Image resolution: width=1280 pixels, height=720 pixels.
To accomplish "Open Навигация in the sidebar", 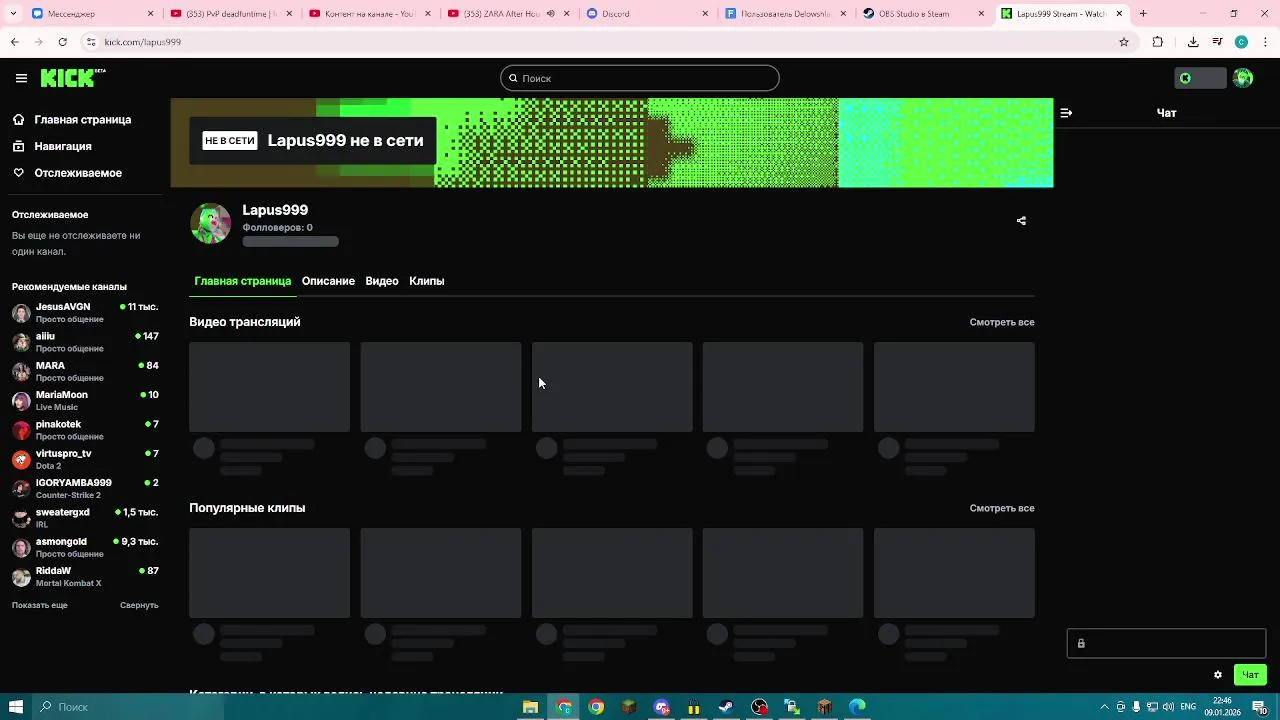I will coord(63,146).
